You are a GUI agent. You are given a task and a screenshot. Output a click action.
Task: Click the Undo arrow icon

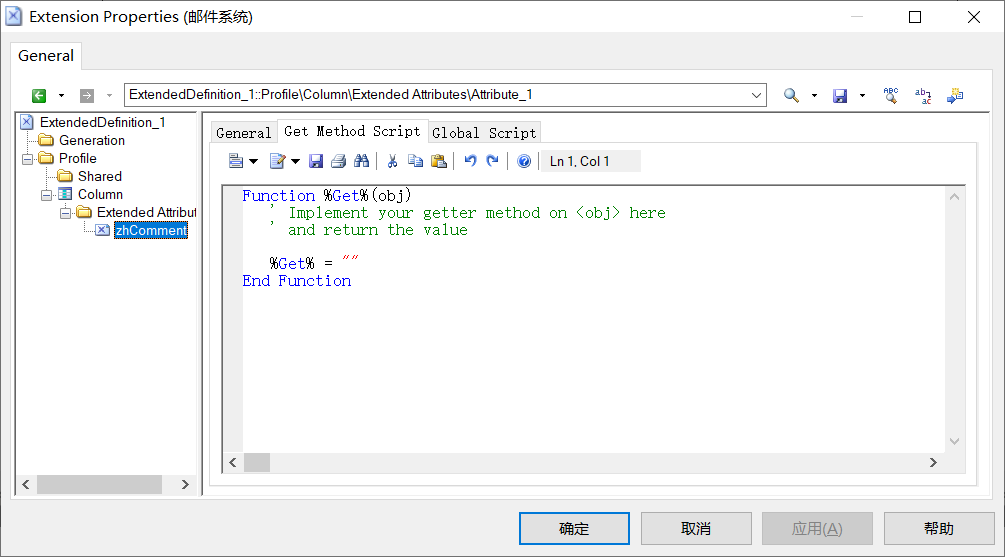(x=470, y=161)
